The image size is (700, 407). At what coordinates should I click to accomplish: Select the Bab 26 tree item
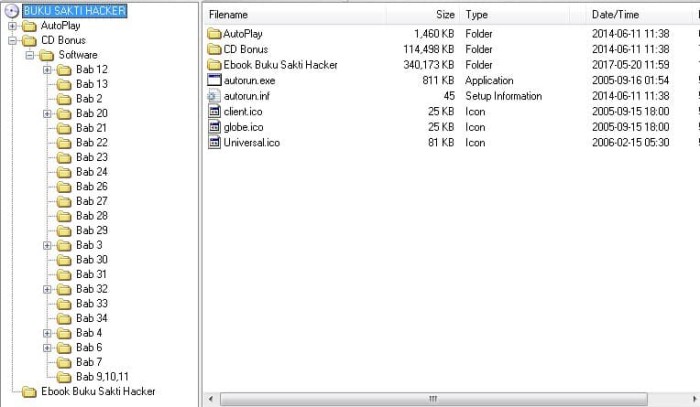click(92, 187)
